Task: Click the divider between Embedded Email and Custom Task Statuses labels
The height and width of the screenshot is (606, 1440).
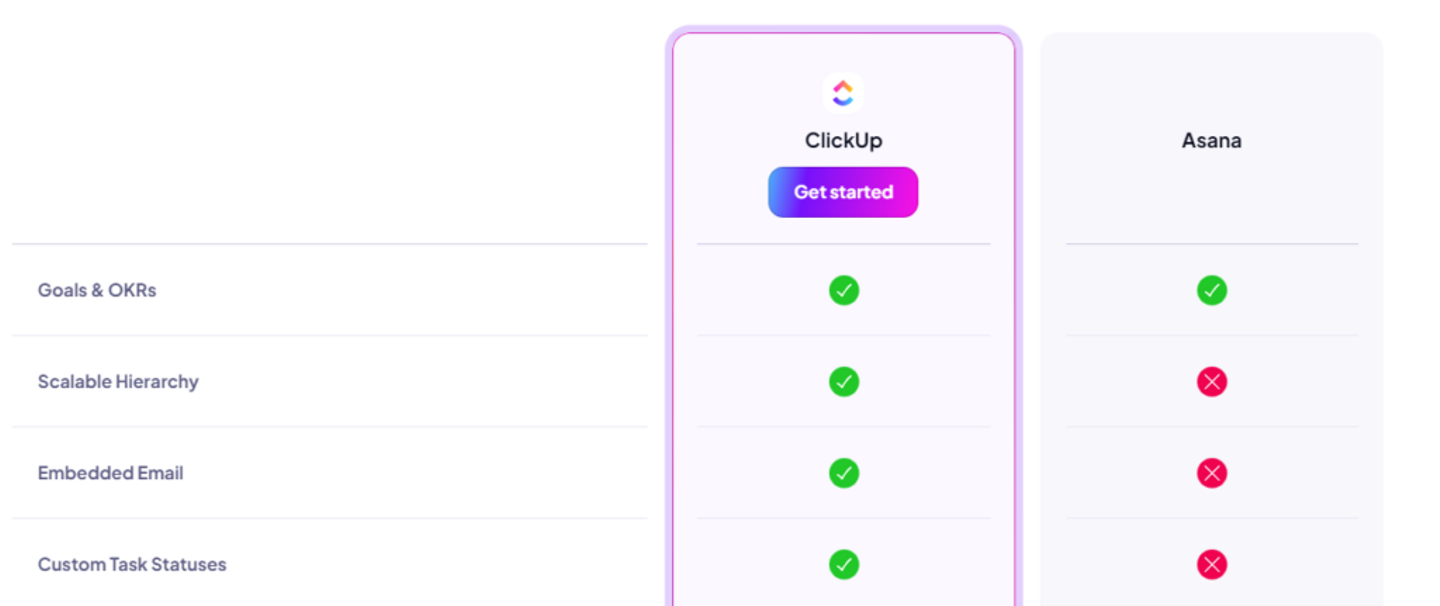Action: [329, 519]
